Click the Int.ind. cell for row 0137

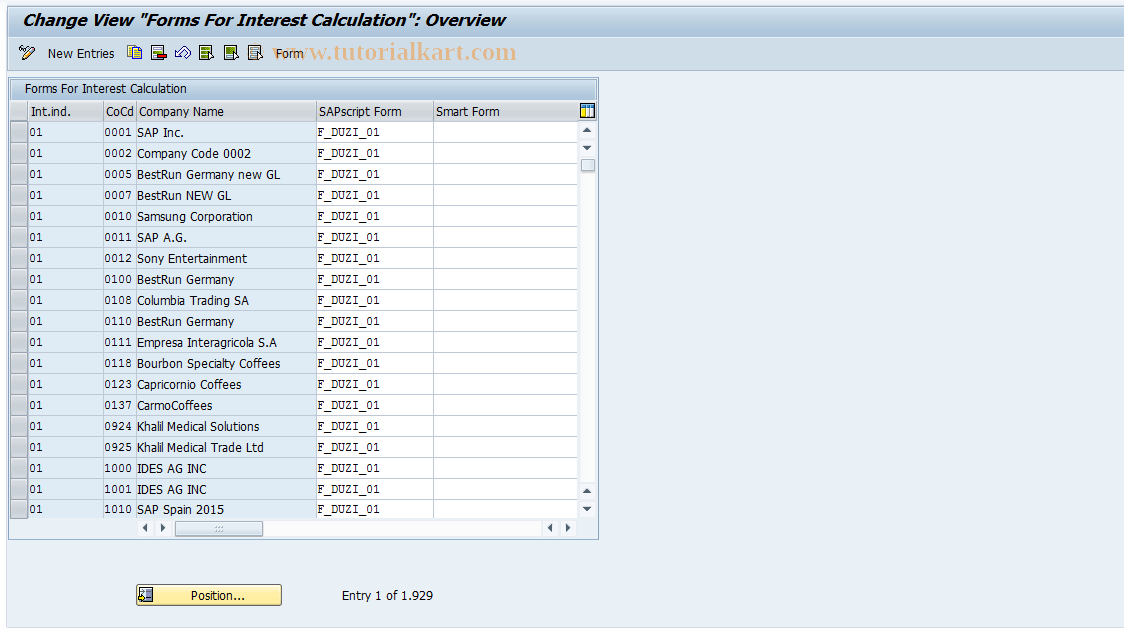[x=65, y=406]
